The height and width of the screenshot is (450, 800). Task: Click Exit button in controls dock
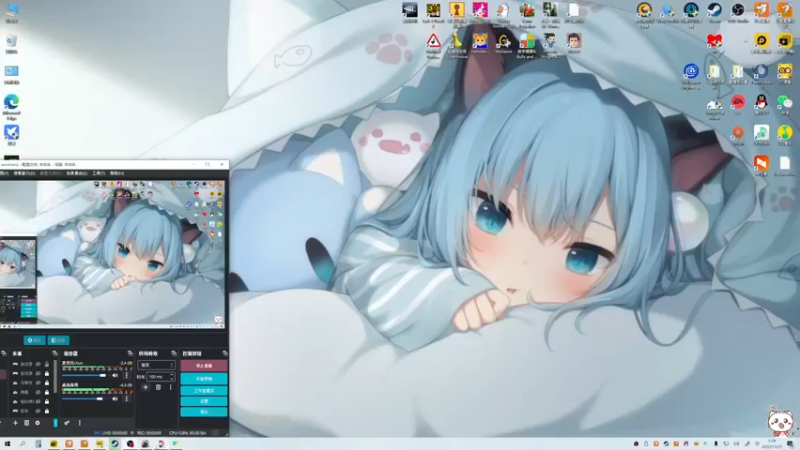pyautogui.click(x=204, y=412)
